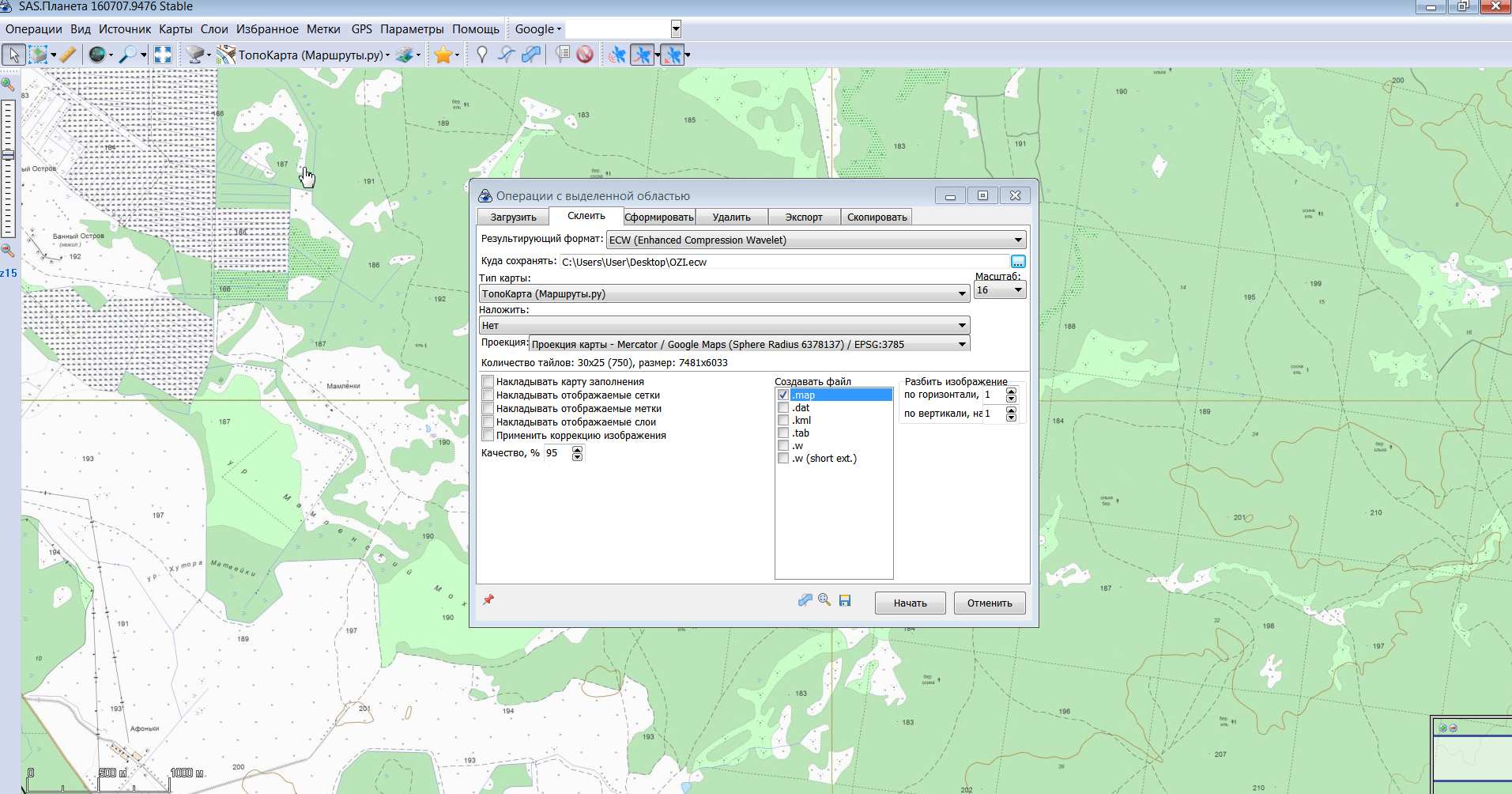Check the .kml file option
The width and height of the screenshot is (1512, 794).
tap(783, 421)
